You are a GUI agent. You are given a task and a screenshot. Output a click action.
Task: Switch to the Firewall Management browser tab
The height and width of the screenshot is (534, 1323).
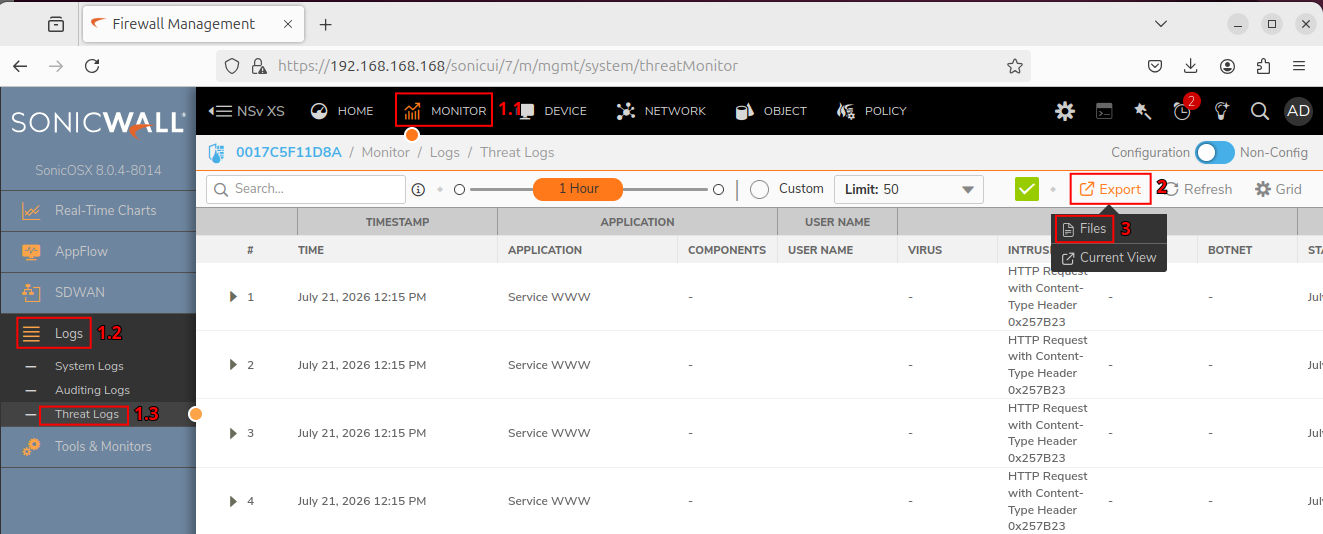pyautogui.click(x=194, y=24)
